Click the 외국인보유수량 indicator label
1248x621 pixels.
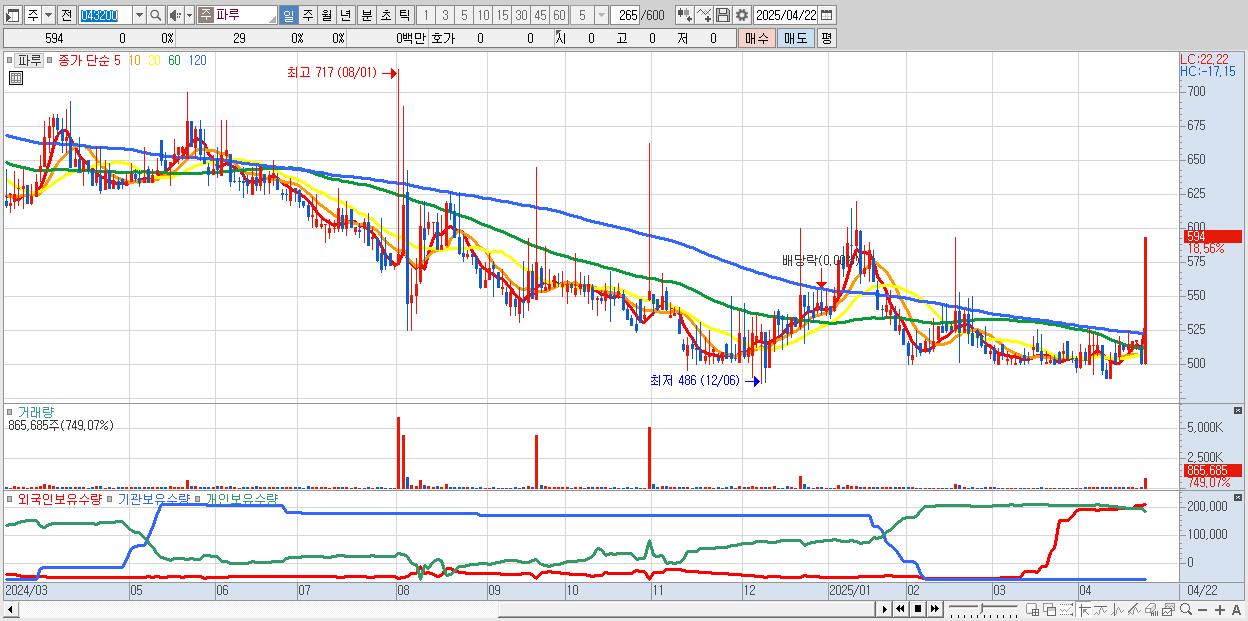[x=60, y=497]
